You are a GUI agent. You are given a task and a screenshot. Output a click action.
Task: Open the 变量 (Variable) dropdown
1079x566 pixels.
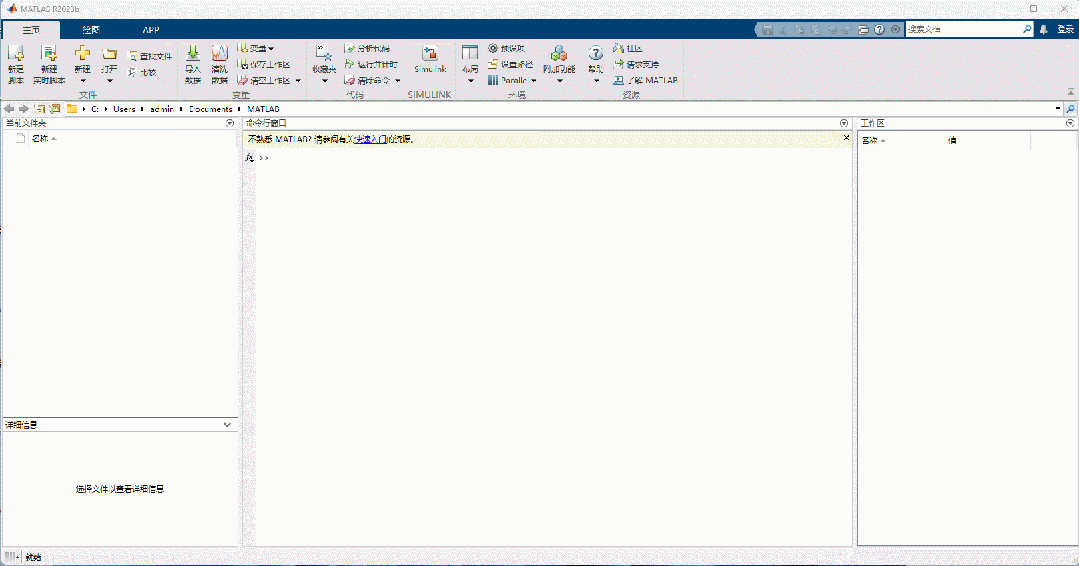pos(257,49)
